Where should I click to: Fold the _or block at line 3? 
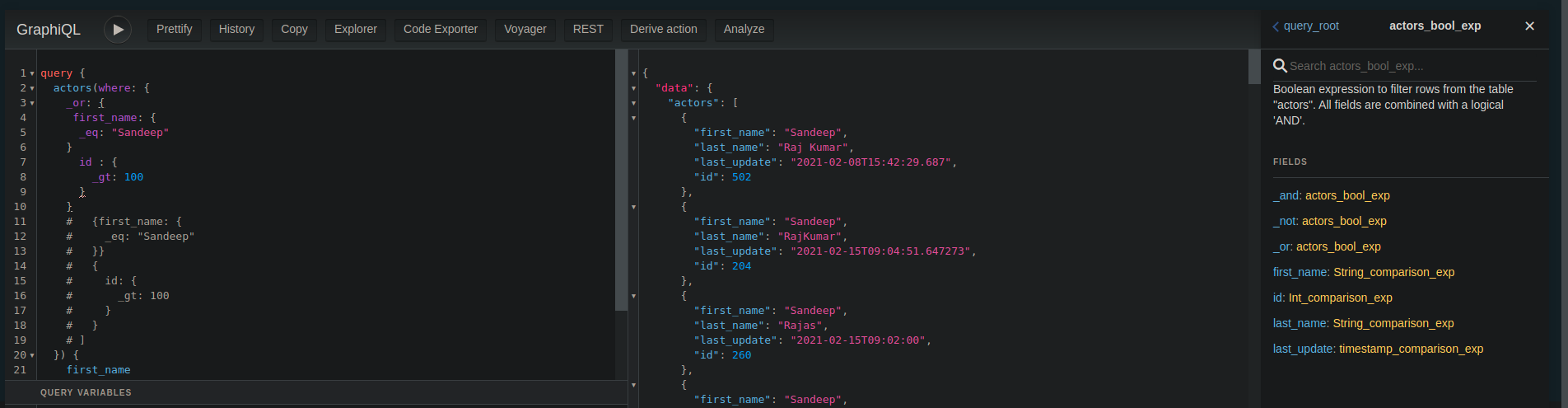click(32, 103)
